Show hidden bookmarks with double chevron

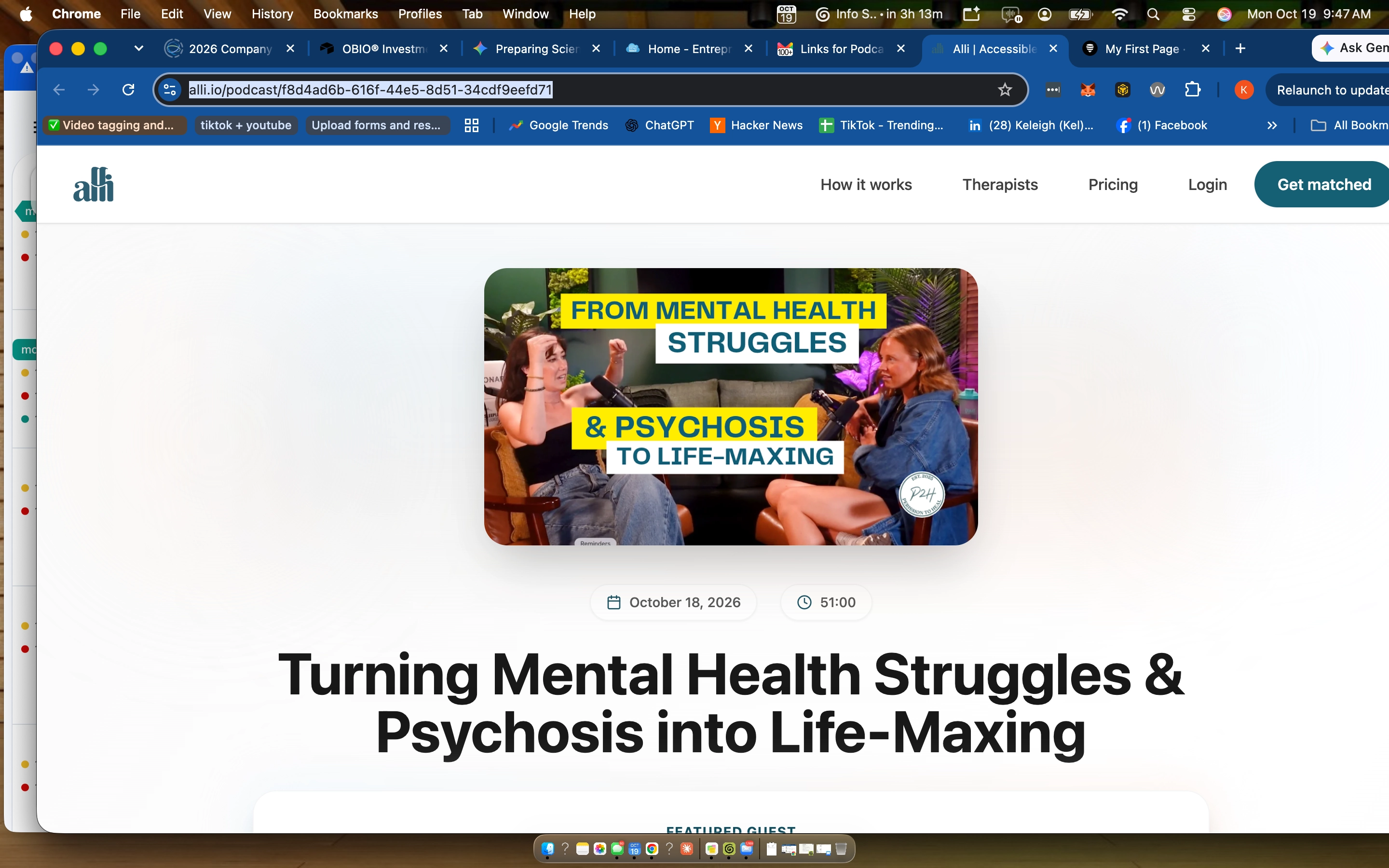(1272, 125)
